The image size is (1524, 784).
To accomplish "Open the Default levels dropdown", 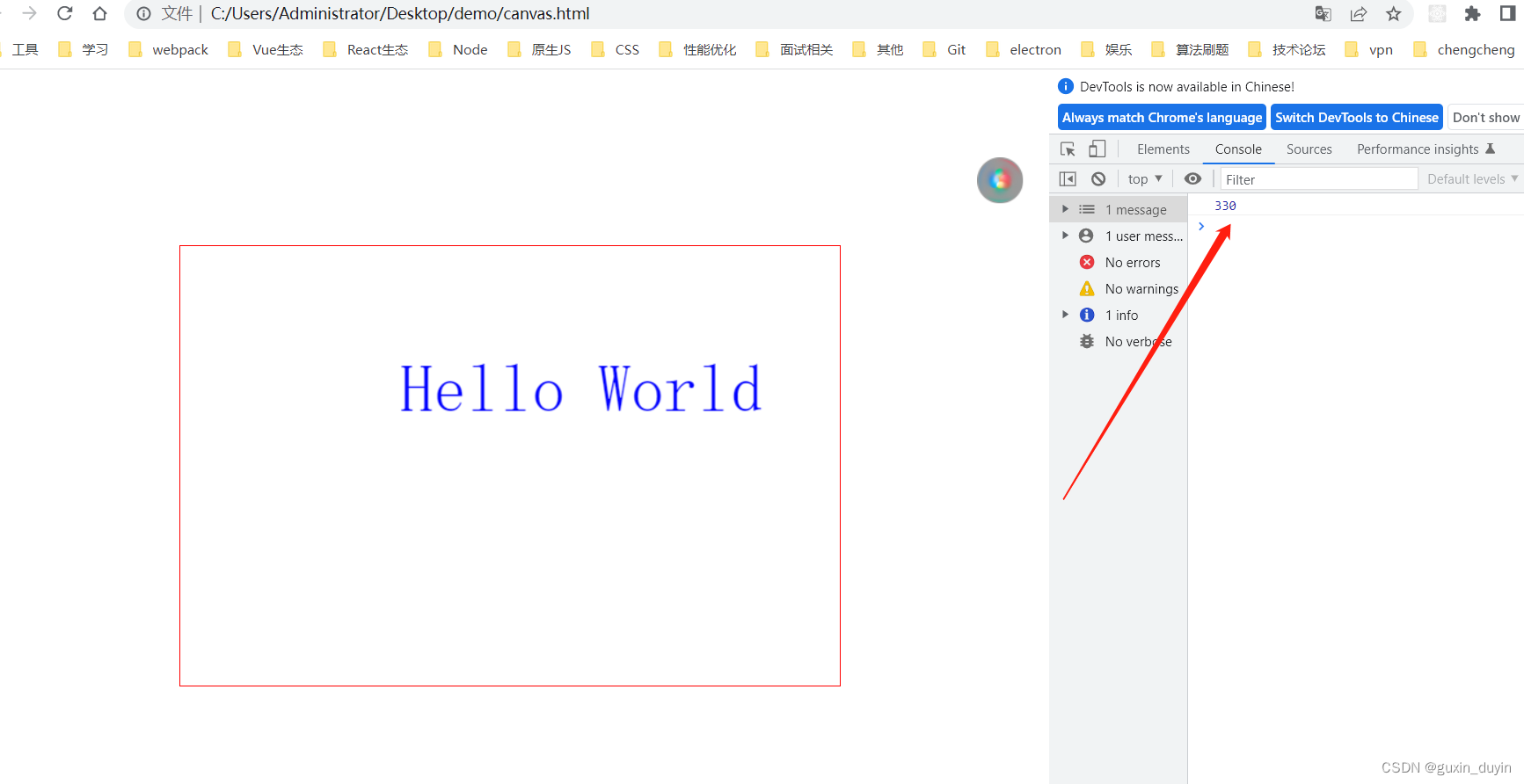I will 1471,179.
